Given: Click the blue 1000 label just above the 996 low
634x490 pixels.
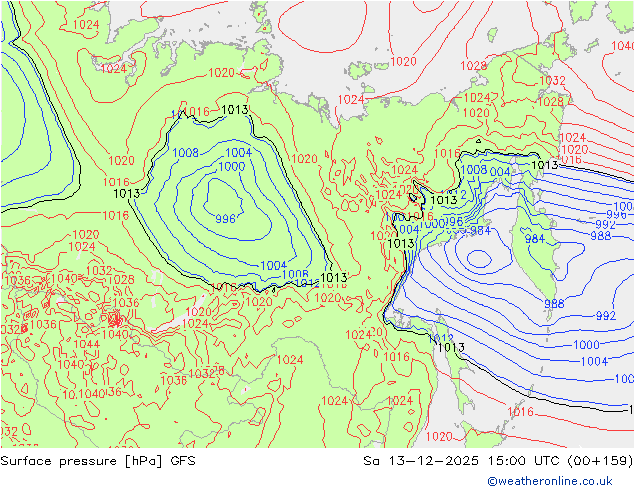Looking at the screenshot, I should (232, 167).
